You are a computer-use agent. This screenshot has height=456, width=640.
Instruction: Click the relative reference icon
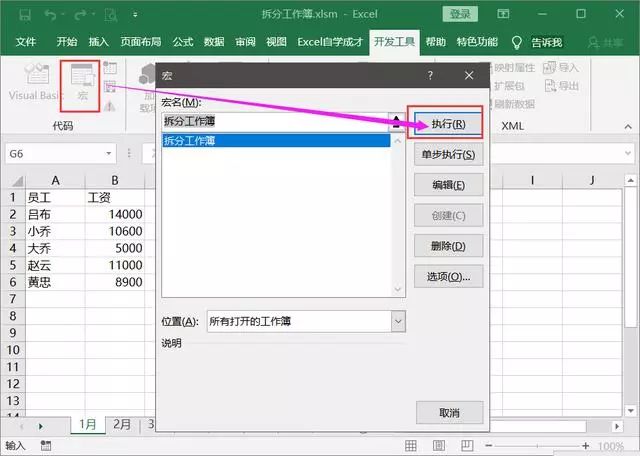[x=110, y=87]
